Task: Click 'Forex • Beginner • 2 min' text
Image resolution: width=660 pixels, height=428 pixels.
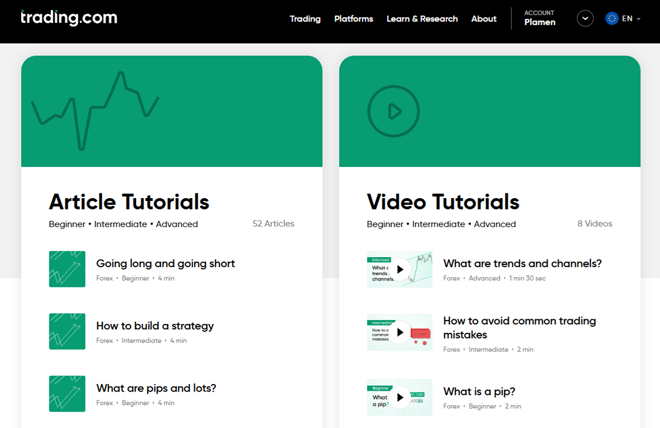Action: 482,406
